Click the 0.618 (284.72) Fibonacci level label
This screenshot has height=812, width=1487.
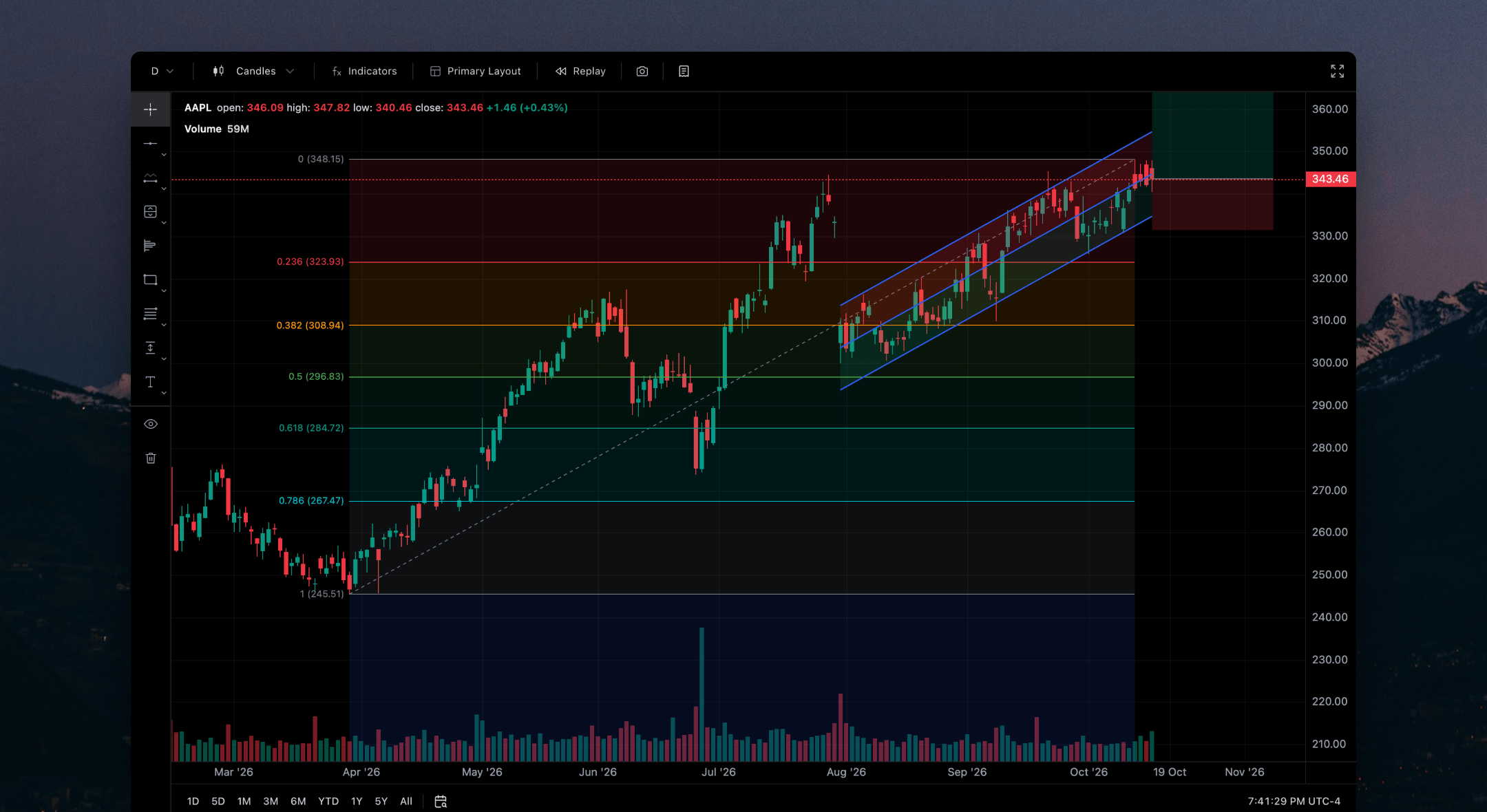311,428
